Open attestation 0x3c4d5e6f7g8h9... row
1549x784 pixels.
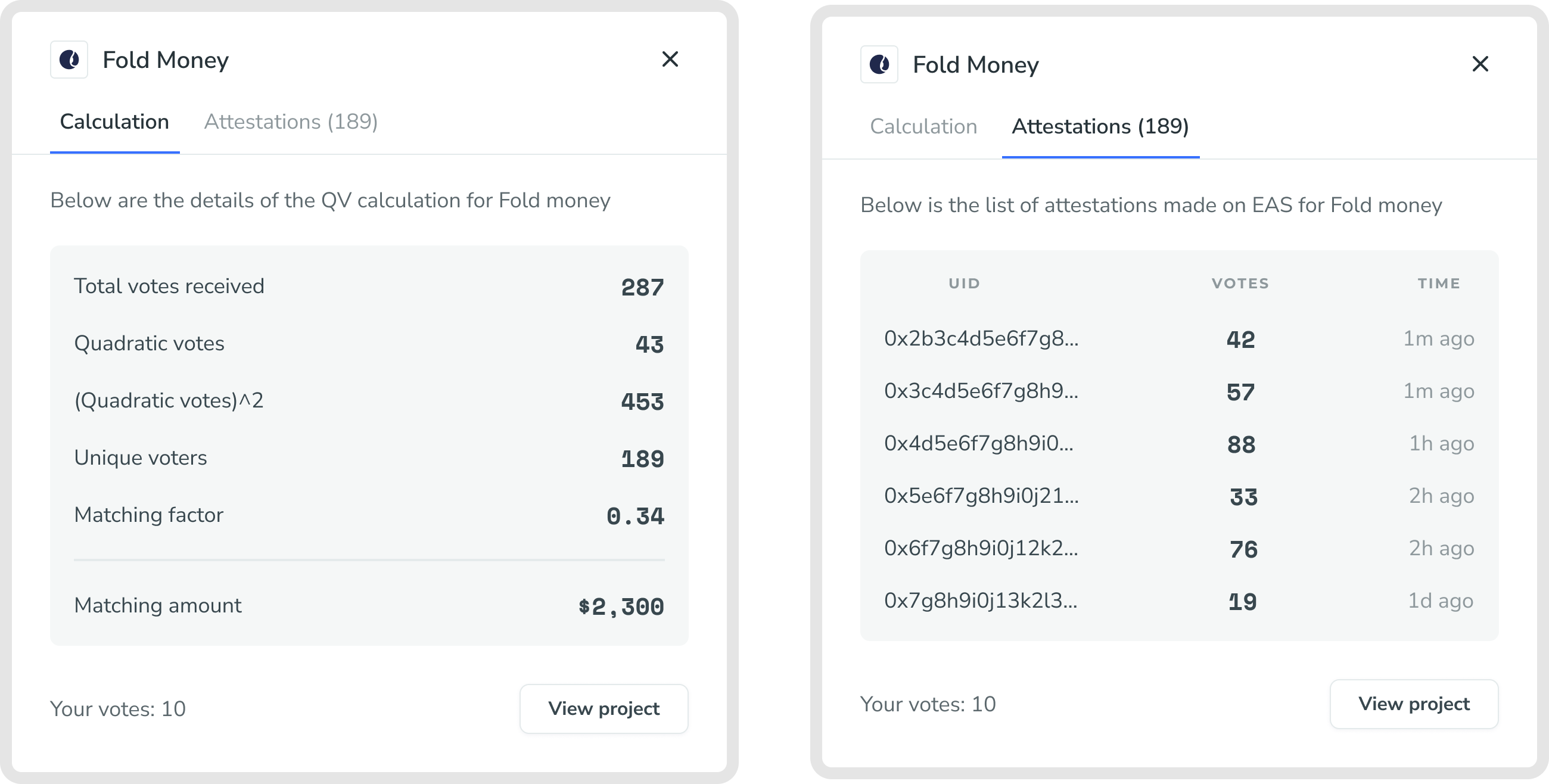981,391
